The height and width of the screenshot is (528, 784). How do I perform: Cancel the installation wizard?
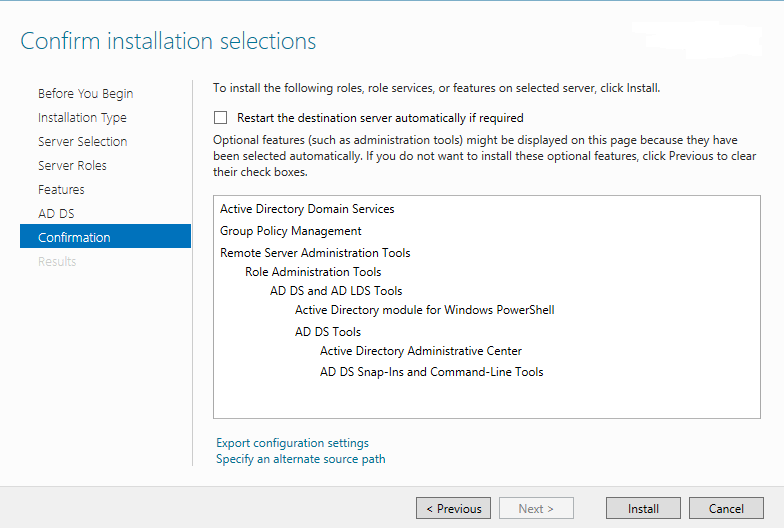(726, 508)
